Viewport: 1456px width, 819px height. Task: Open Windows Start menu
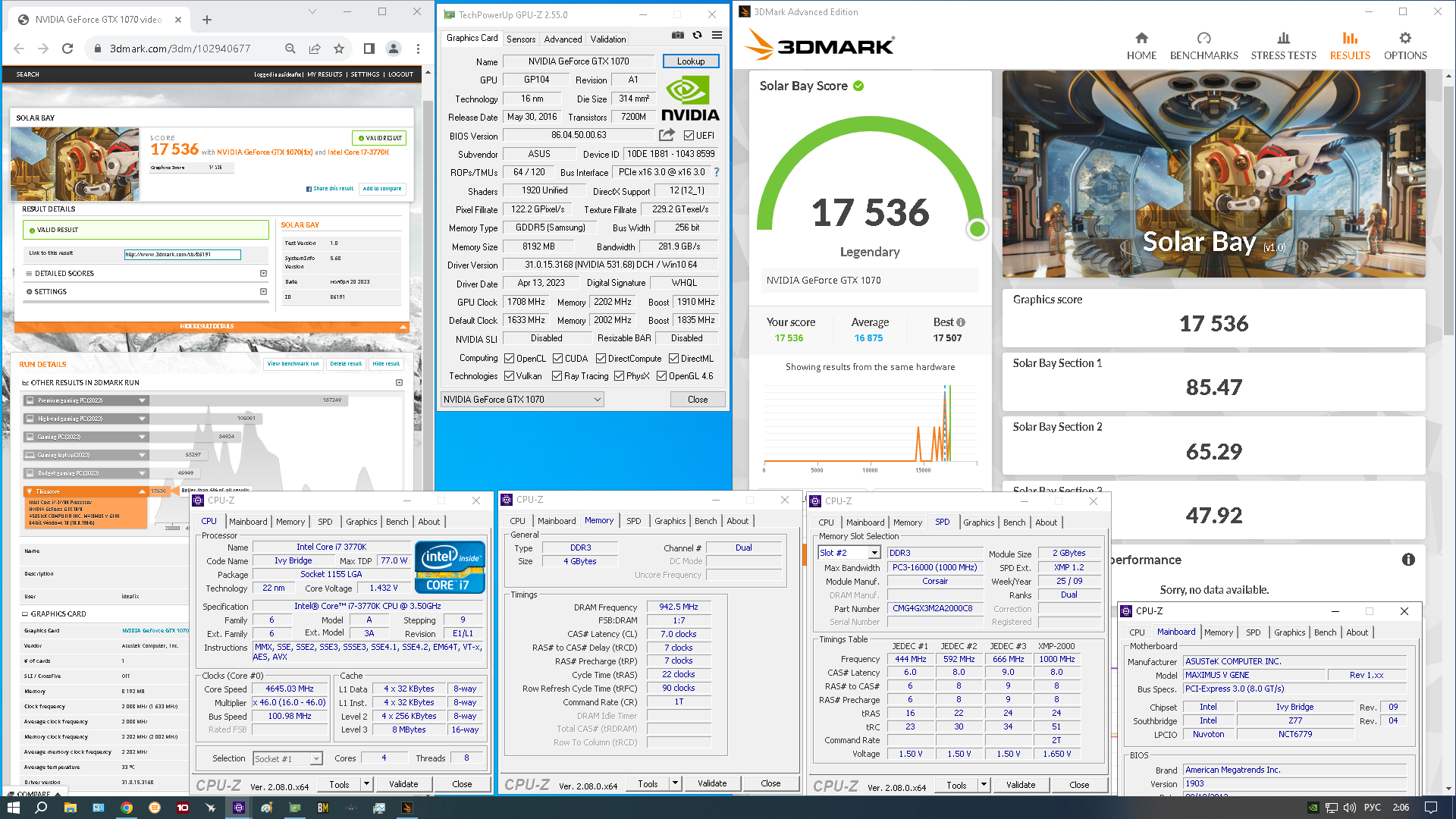coord(13,808)
